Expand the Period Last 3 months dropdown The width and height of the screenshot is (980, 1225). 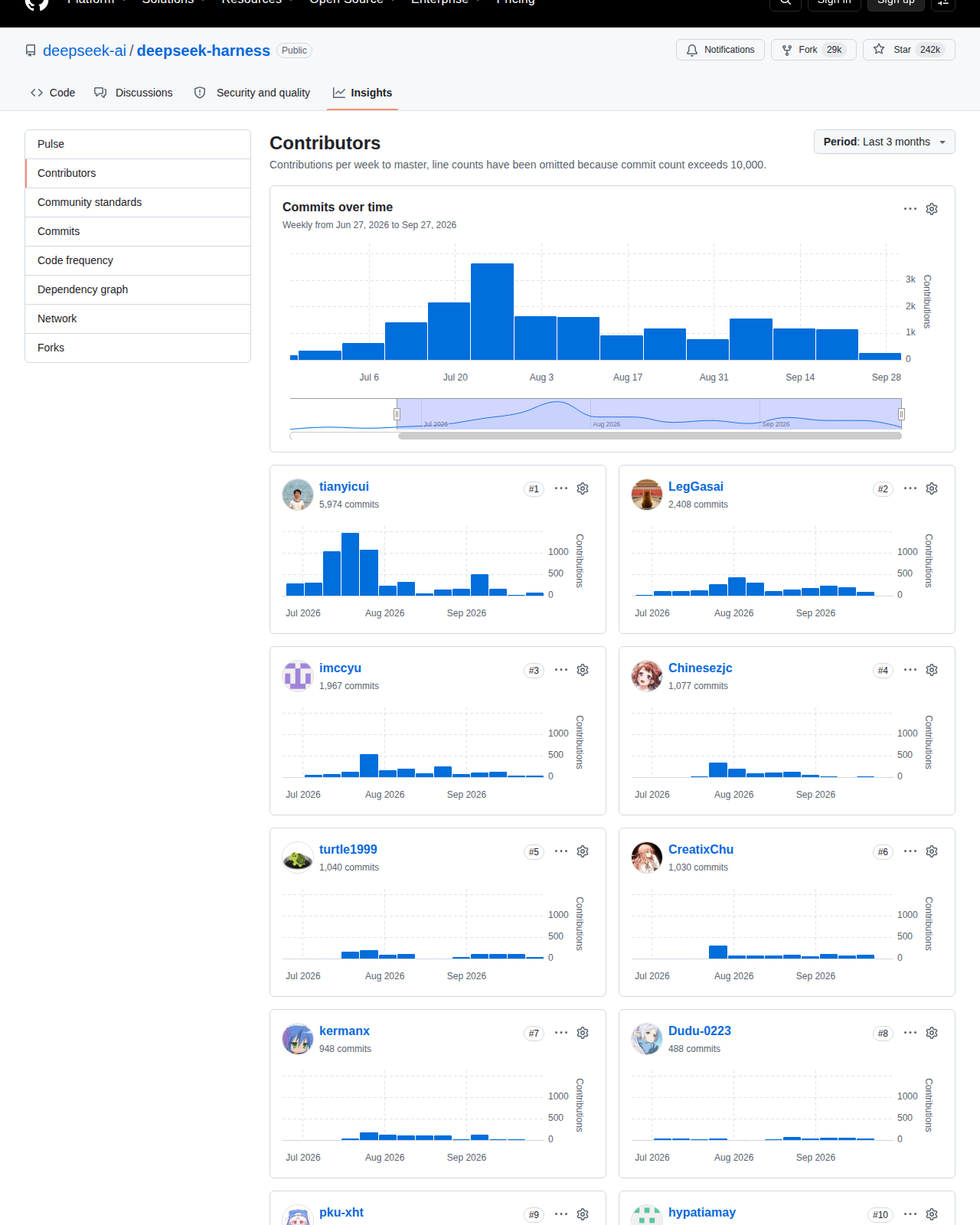(884, 142)
